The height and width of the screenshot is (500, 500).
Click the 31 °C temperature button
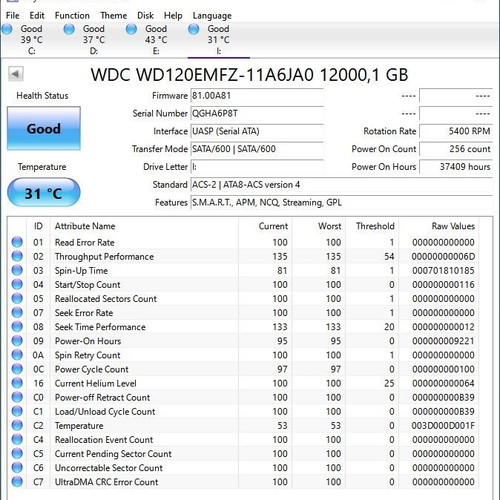(x=44, y=193)
